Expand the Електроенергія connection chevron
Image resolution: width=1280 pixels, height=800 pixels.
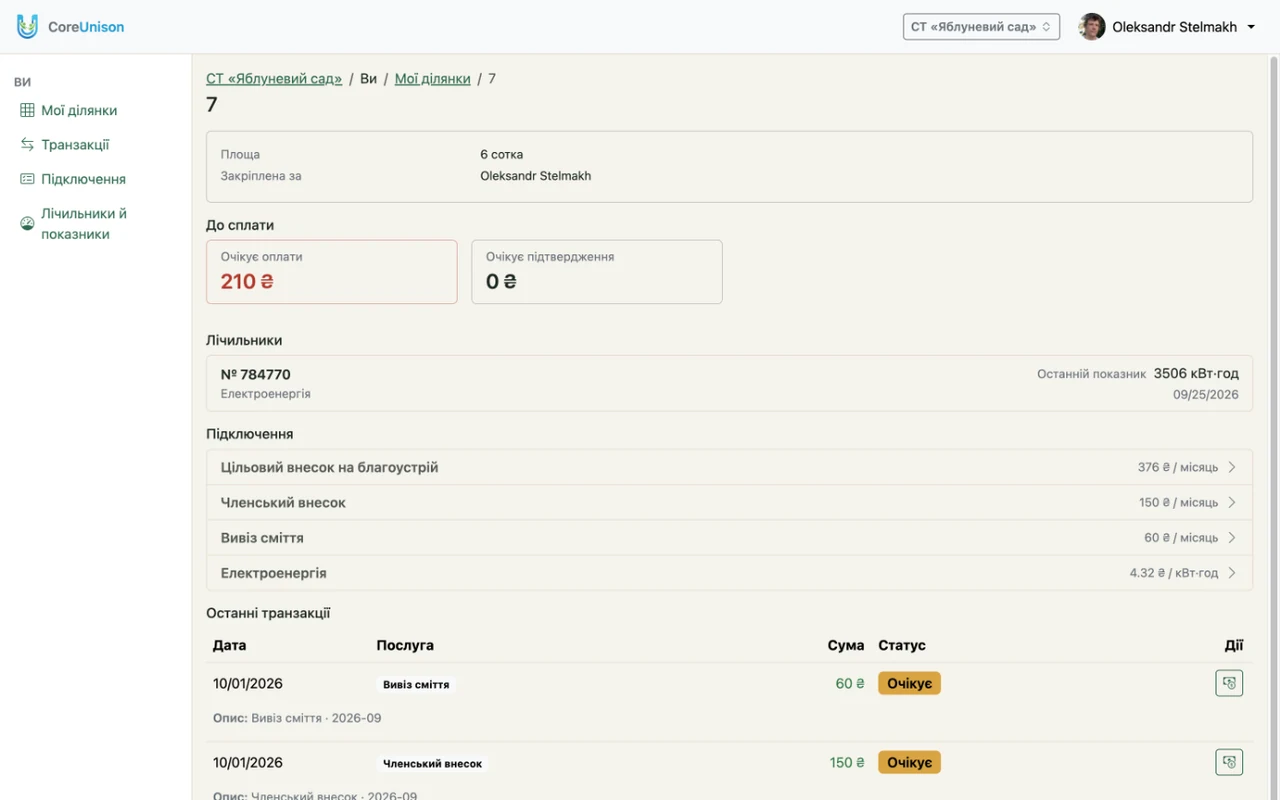coord(1232,573)
